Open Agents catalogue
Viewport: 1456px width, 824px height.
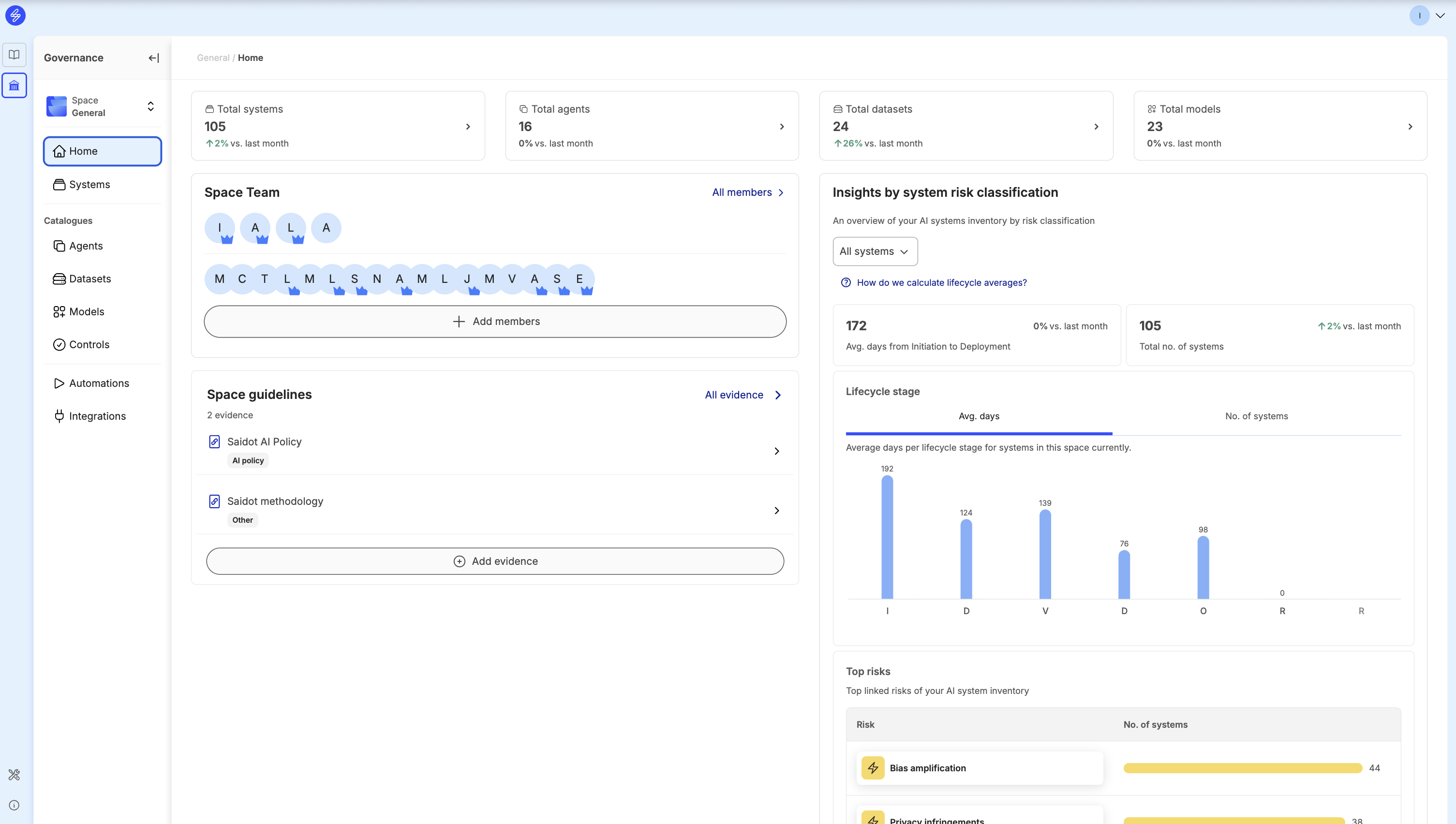[x=103, y=246]
